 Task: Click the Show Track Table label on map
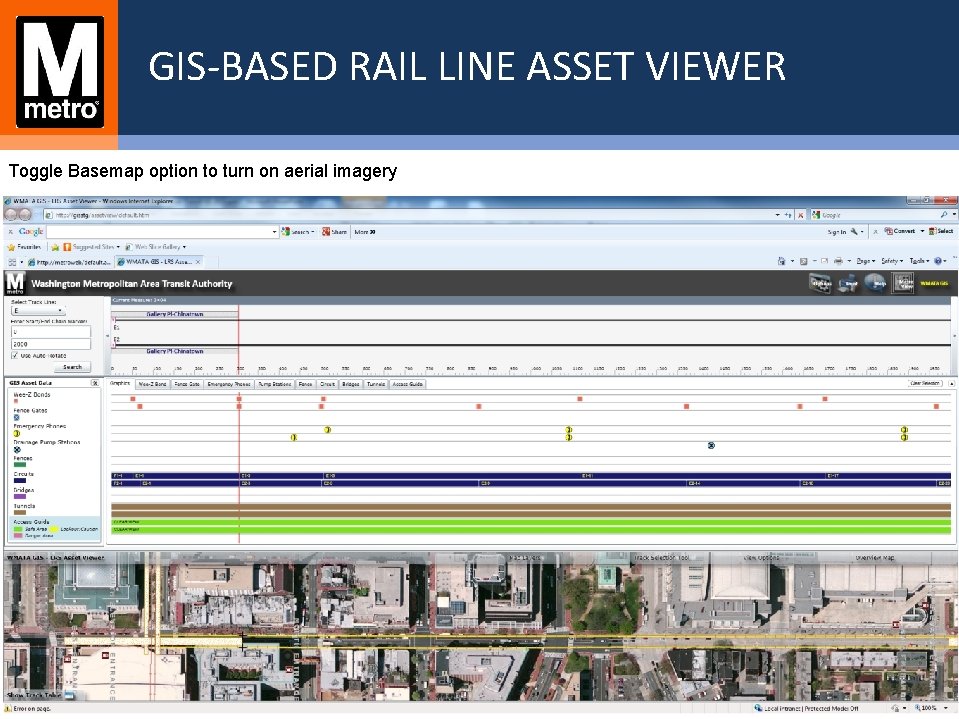[34, 695]
